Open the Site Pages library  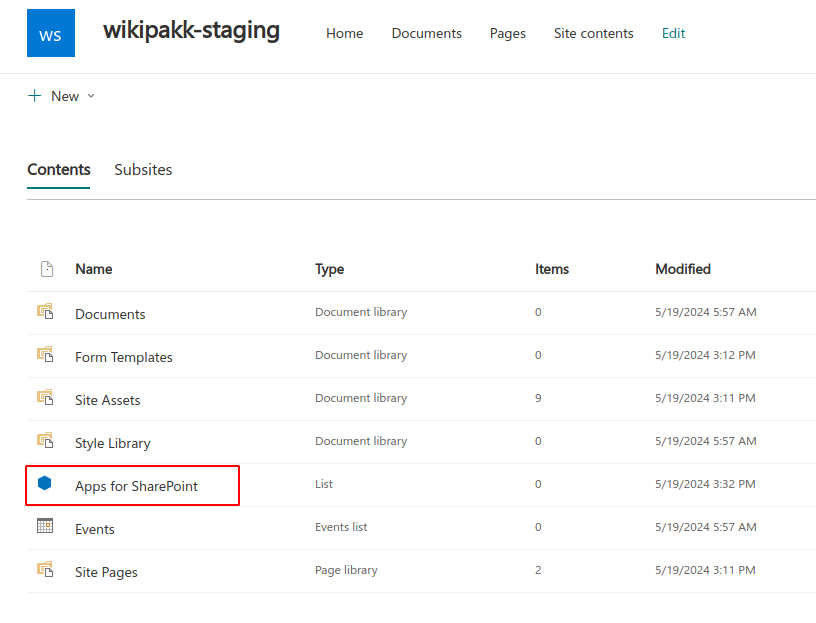106,573
